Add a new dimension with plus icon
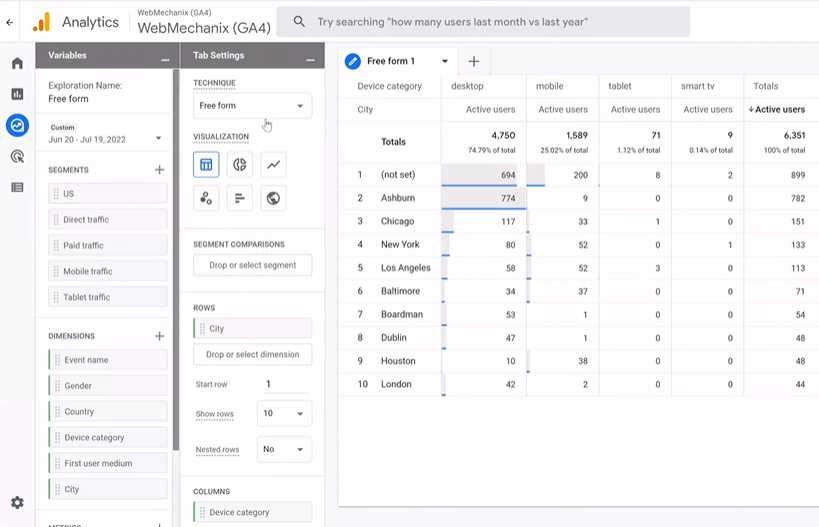Image resolution: width=819 pixels, height=527 pixels. pyautogui.click(x=159, y=336)
